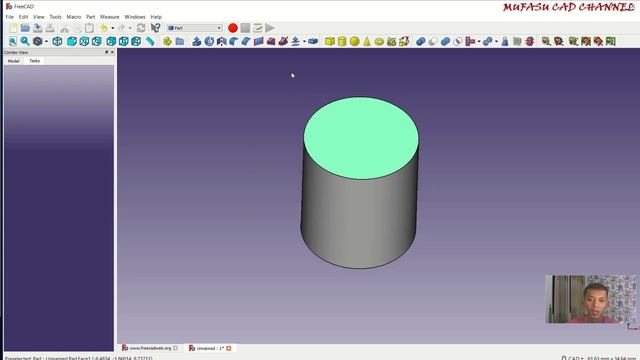Create a Cylinder primitive
The width and height of the screenshot is (640, 360).
342,41
